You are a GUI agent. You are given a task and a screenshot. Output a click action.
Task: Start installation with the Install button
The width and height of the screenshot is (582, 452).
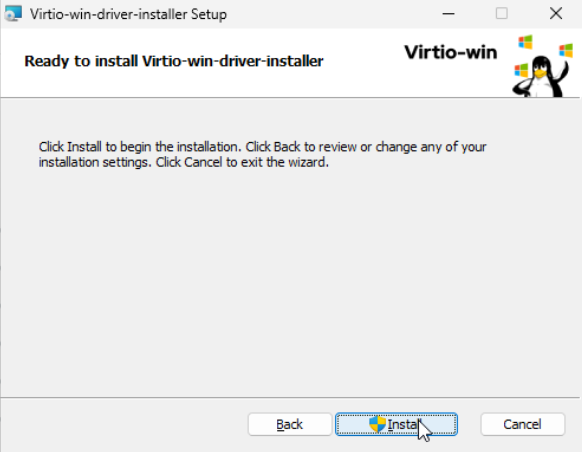(x=396, y=424)
